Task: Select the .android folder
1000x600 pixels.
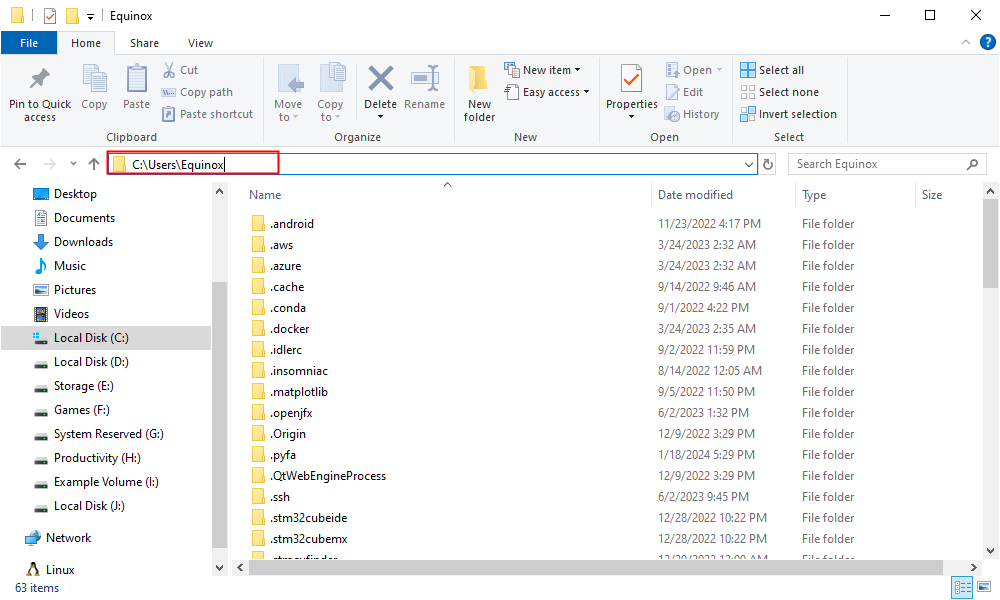Action: tap(291, 224)
